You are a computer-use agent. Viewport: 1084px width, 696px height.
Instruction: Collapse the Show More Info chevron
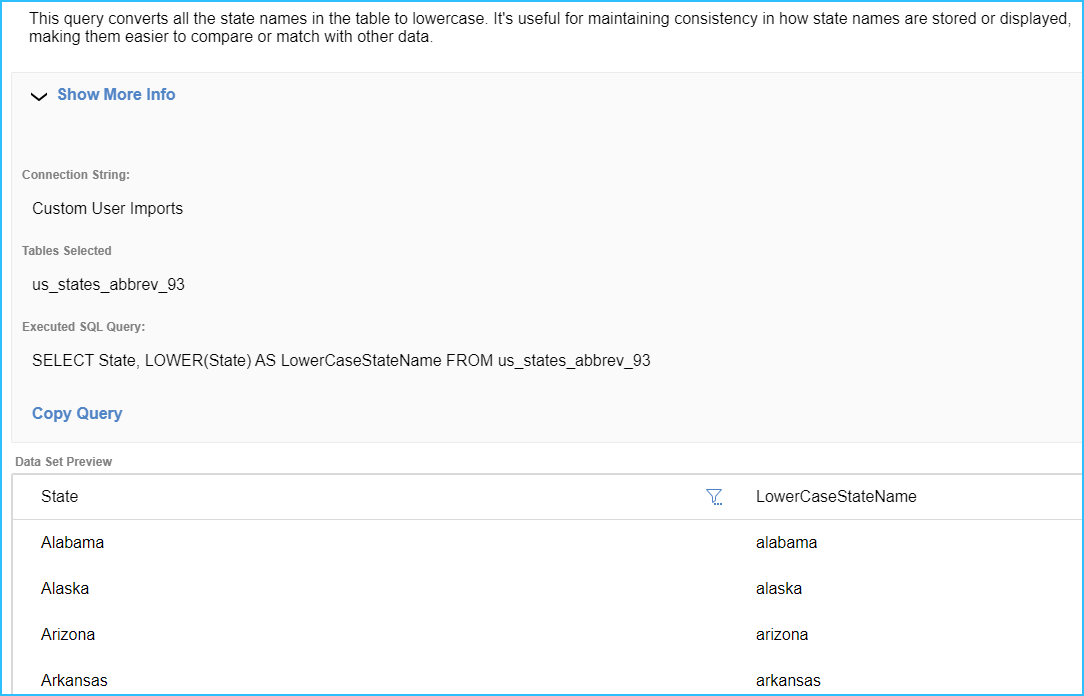click(x=39, y=96)
